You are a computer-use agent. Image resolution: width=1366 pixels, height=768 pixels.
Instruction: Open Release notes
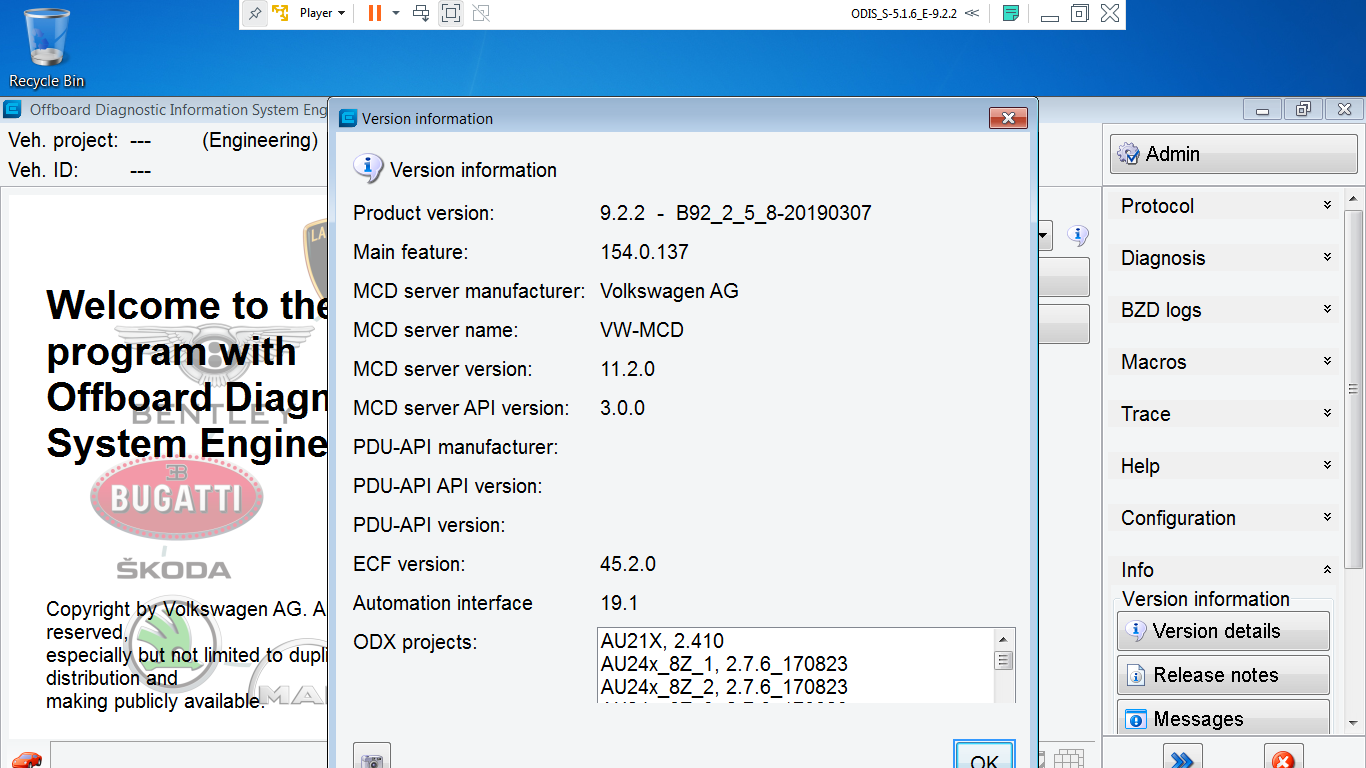[x=1223, y=675]
